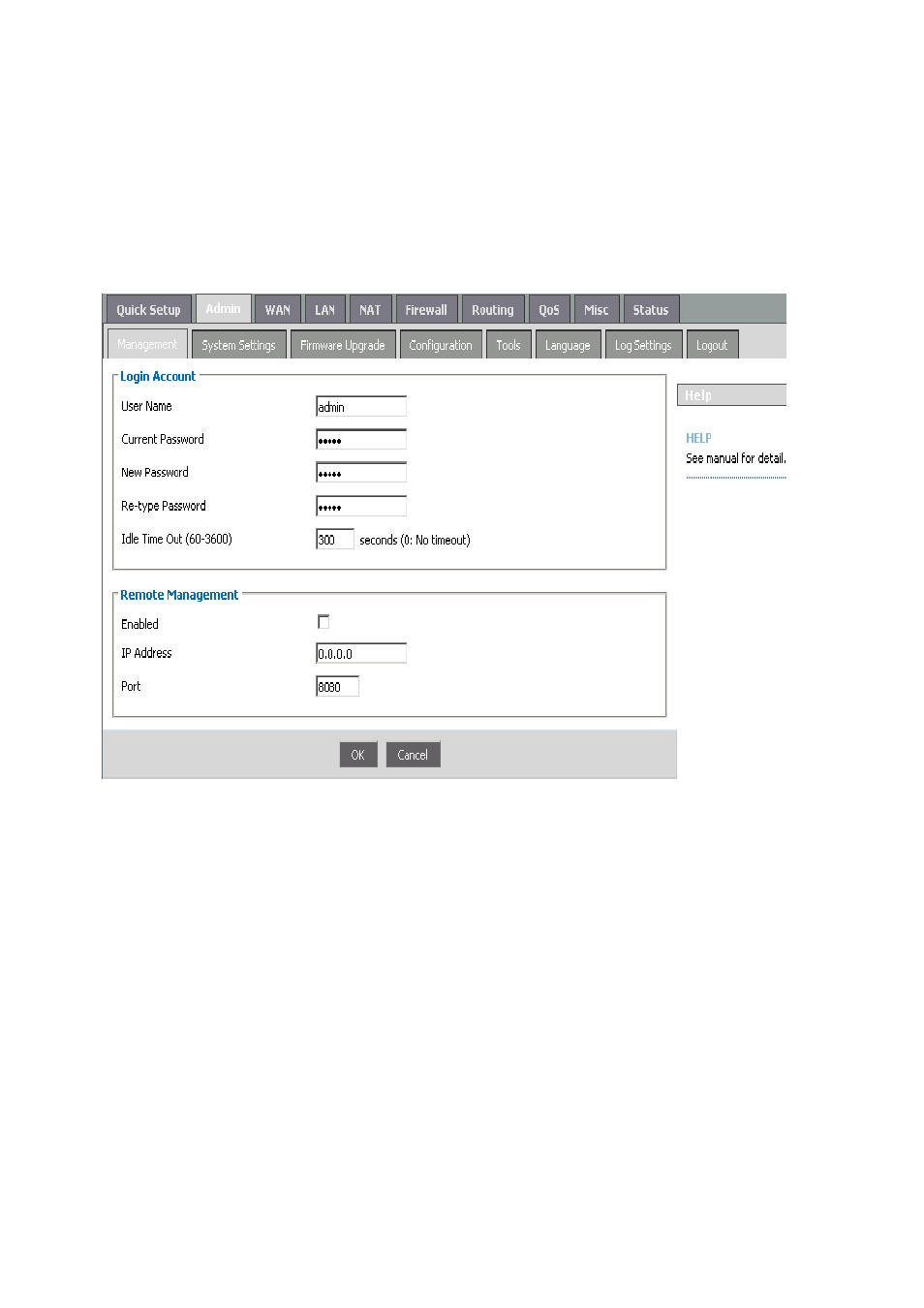This screenshot has width=924, height=1308.
Task: Click the OK button
Action: pyautogui.click(x=358, y=755)
